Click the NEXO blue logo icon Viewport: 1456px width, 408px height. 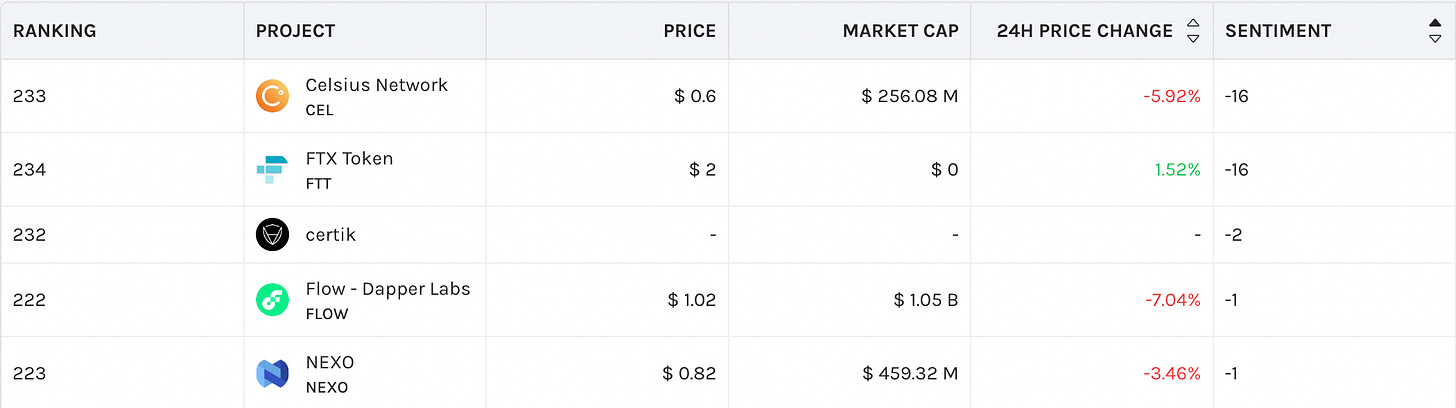tap(272, 374)
